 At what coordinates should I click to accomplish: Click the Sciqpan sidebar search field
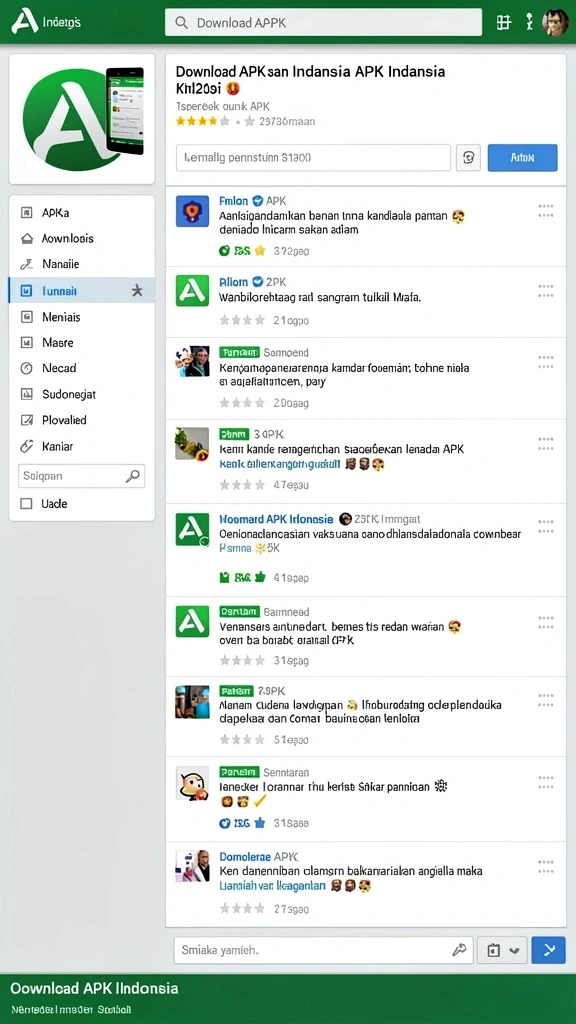[x=82, y=476]
